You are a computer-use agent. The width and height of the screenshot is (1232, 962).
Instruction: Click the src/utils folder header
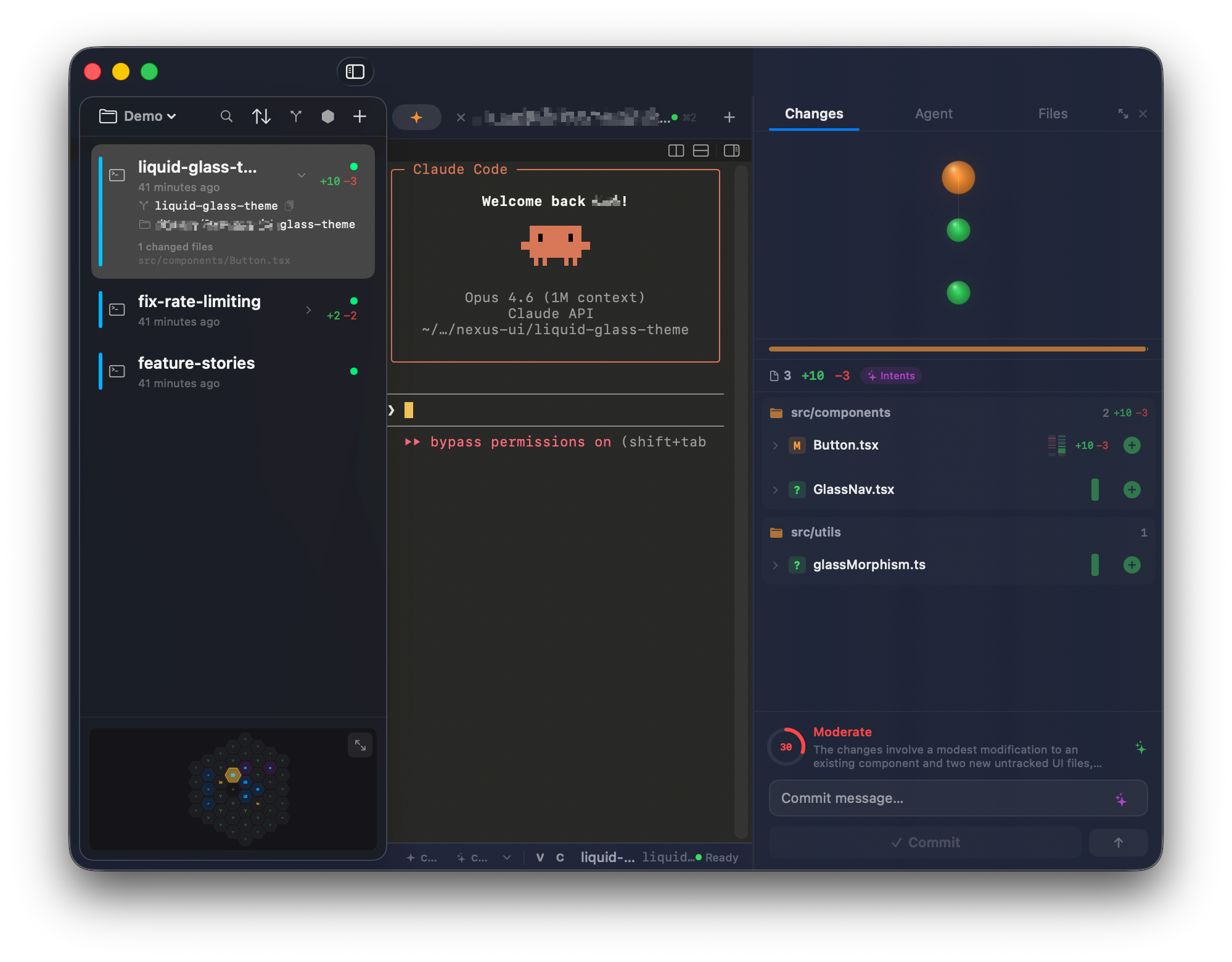958,532
